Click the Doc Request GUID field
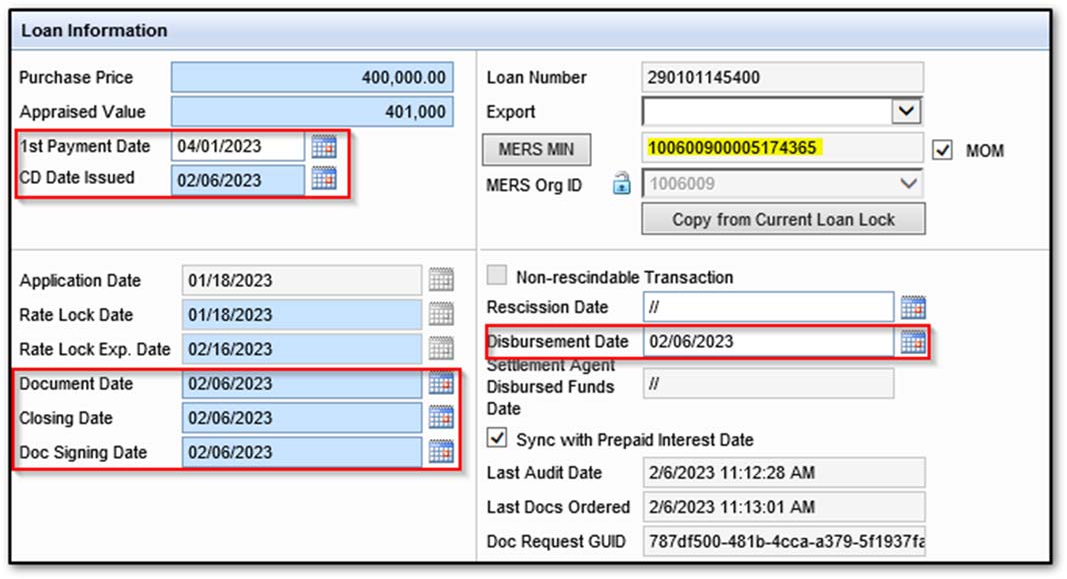Image resolution: width=1067 pixels, height=579 pixels. point(784,541)
